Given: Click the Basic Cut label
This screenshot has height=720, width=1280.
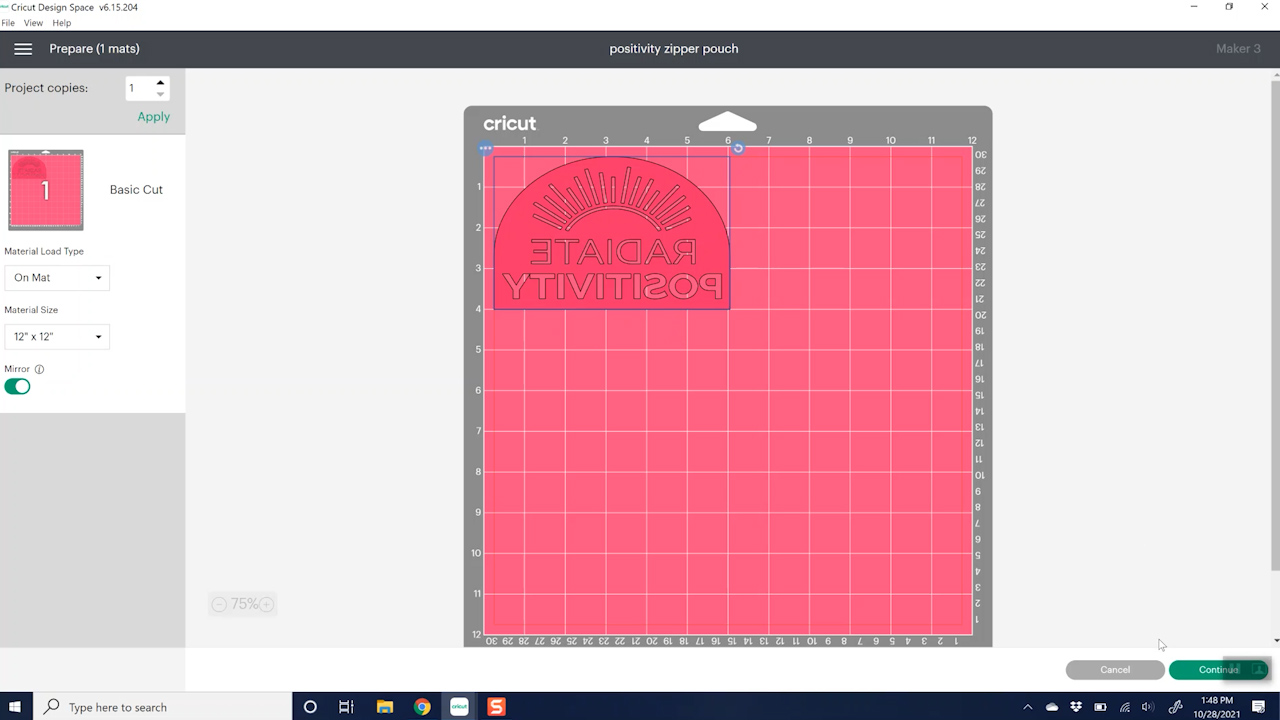Looking at the screenshot, I should pyautogui.click(x=136, y=190).
